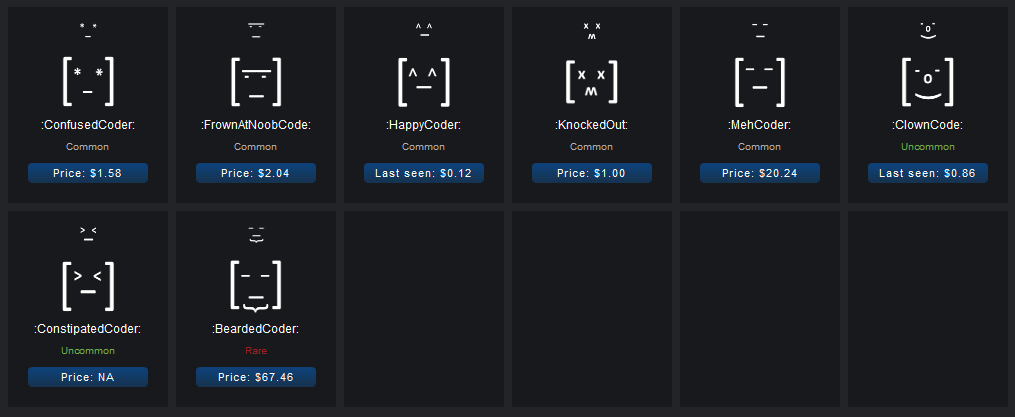1015x417 pixels.
Task: Click the Last seen: $0.86 button
Action: (x=928, y=173)
